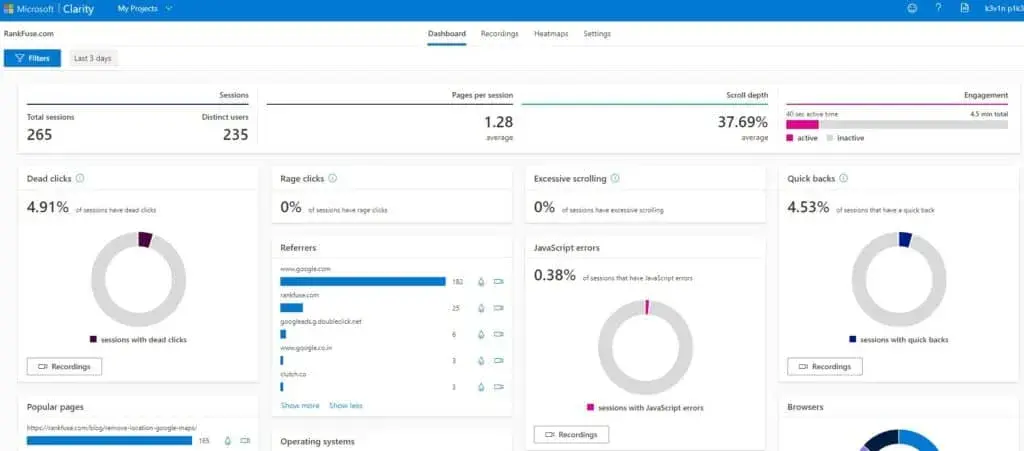Click the www.google.com referrer bar
Screen dimensions: 1024x451
363,281
